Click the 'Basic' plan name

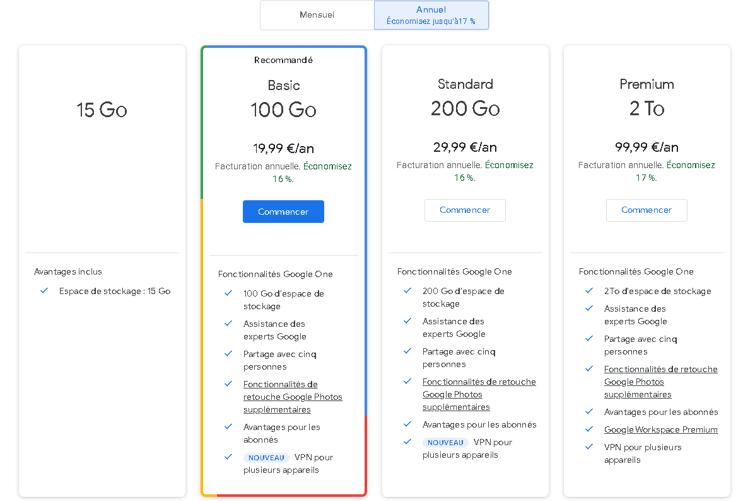click(283, 85)
